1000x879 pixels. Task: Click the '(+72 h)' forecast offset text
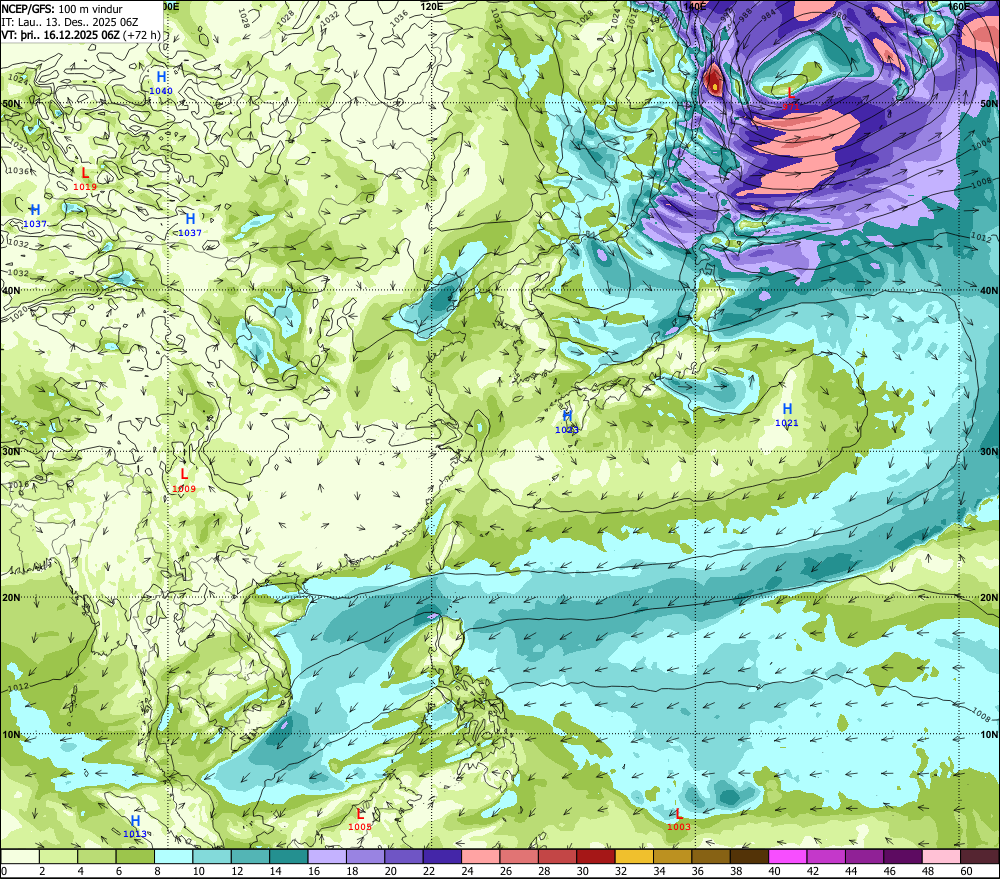click(142, 35)
